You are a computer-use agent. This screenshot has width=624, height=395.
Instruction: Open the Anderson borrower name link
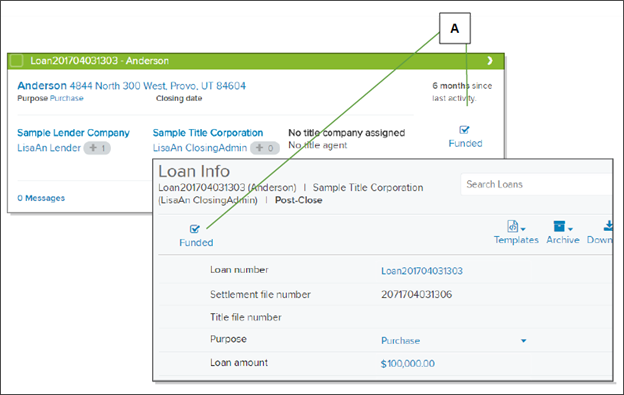pyautogui.click(x=42, y=86)
